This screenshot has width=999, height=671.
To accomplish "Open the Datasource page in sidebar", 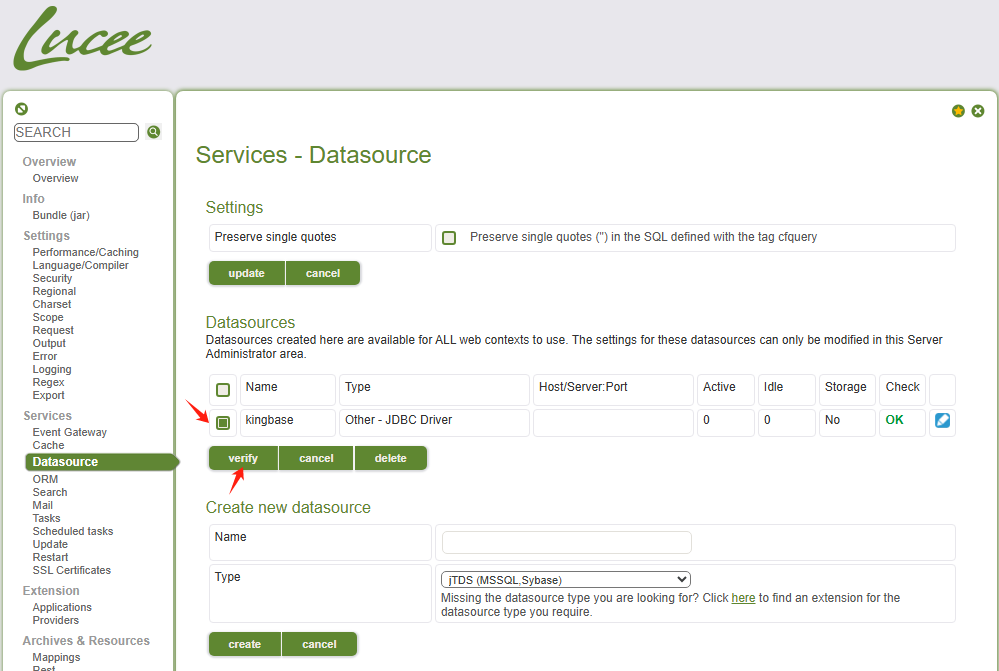I will (x=65, y=462).
